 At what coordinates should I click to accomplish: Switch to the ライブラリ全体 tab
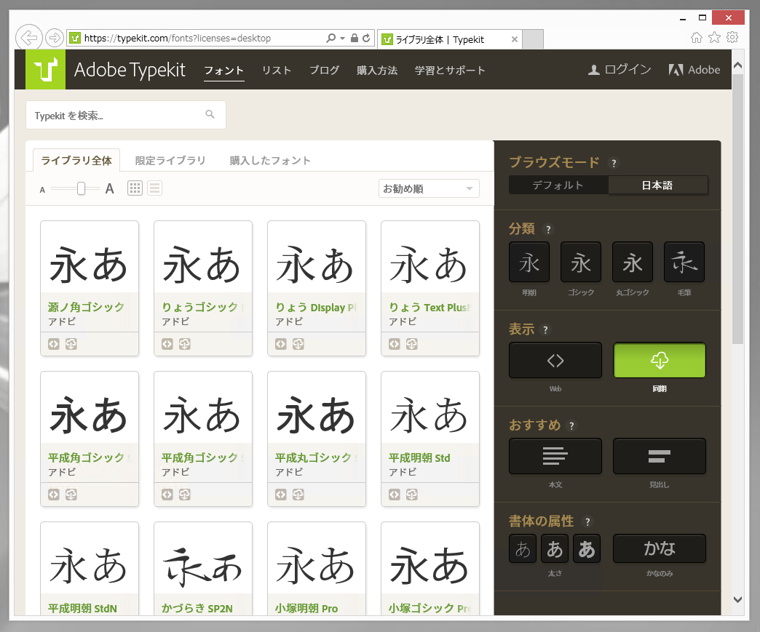(77, 160)
